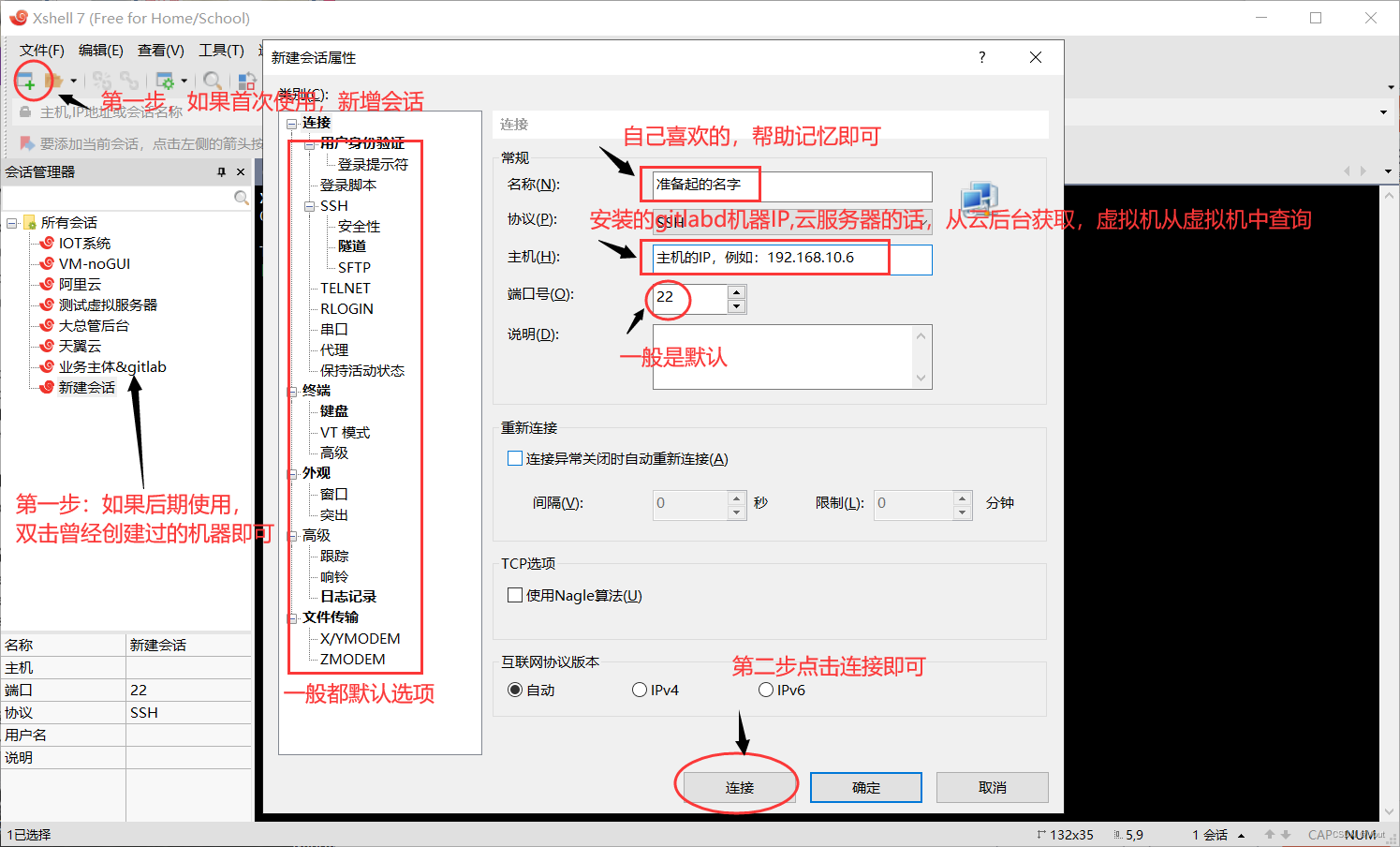
Task: Close the Session Manager panel
Action: pos(241,171)
